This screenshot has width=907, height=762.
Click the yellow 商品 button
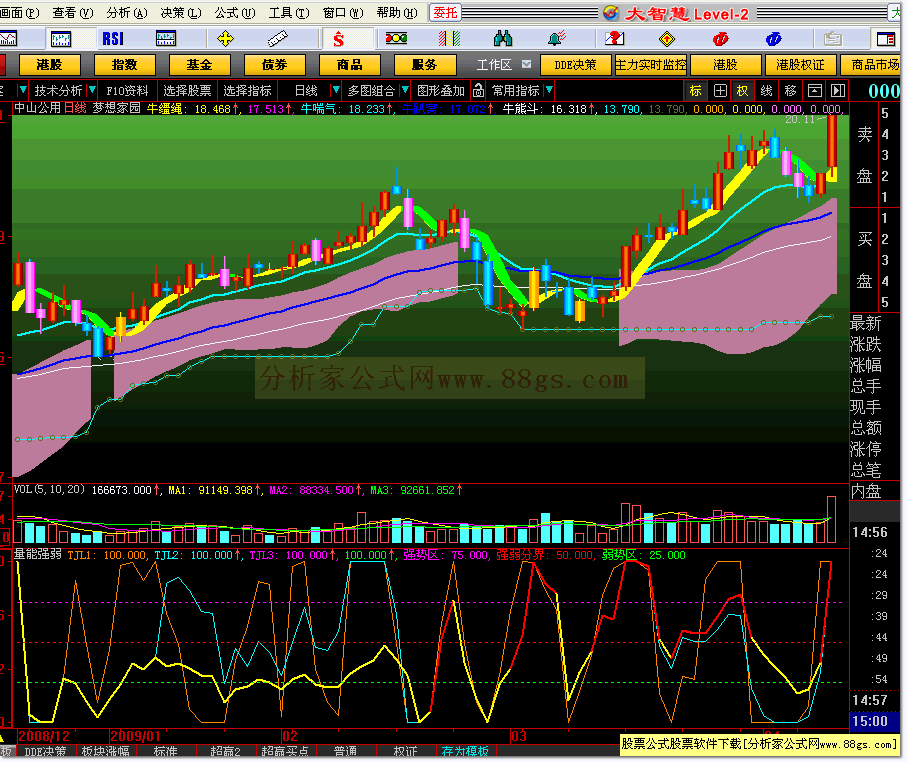(350, 65)
